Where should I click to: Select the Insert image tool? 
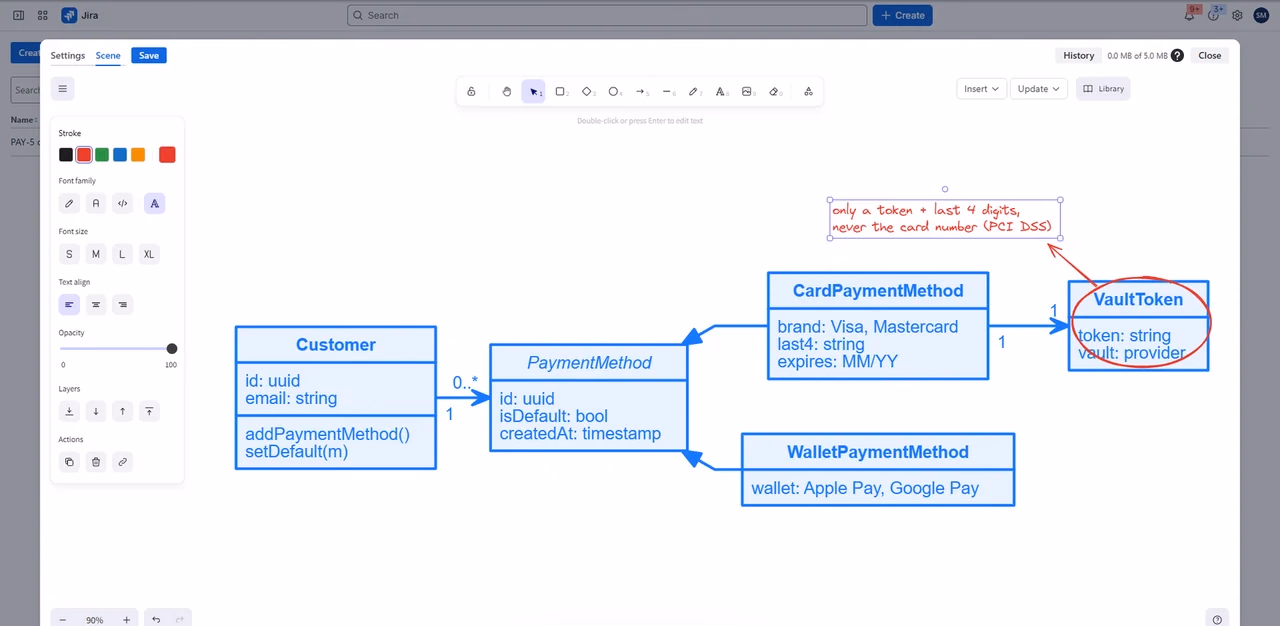[747, 91]
